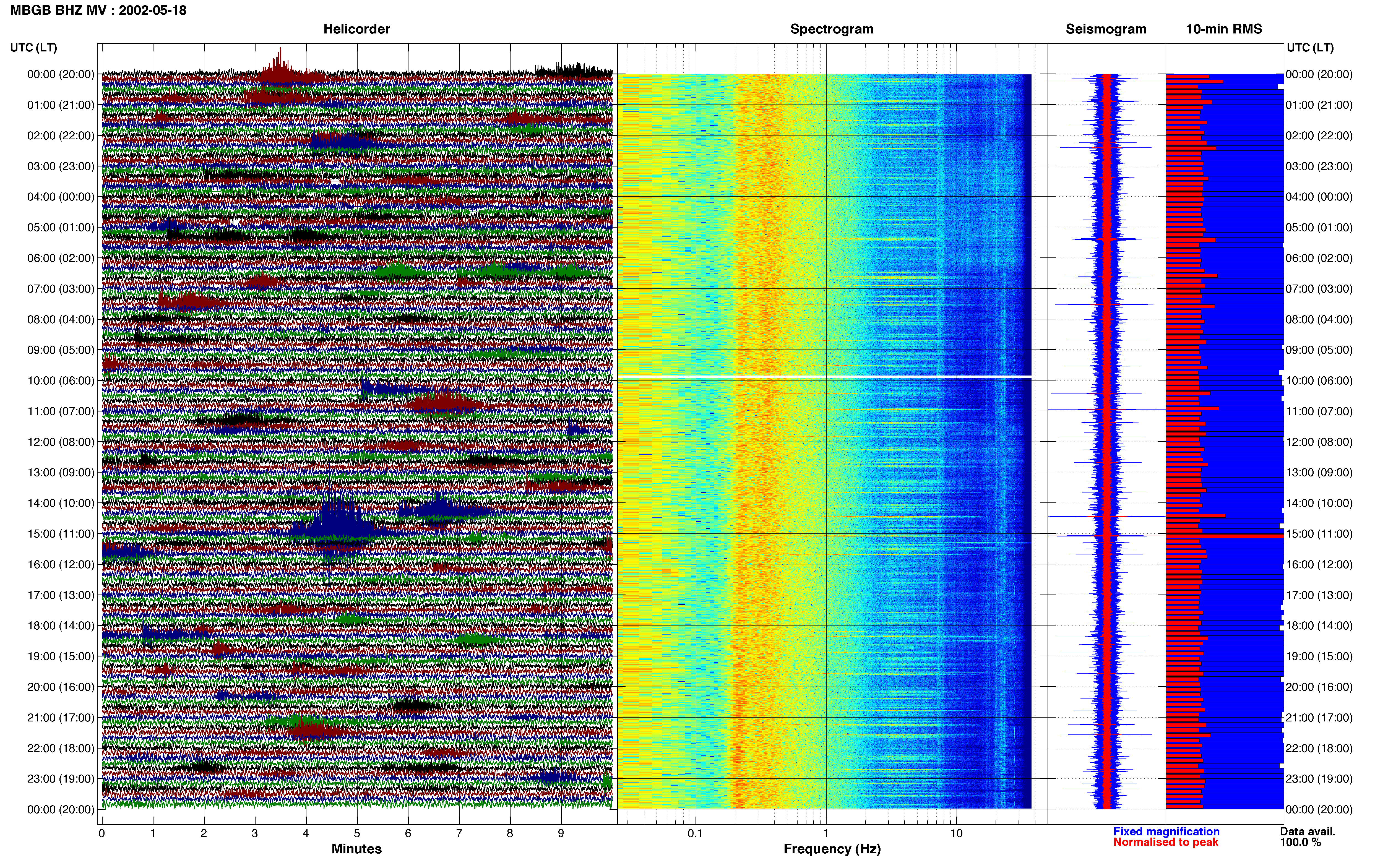The height and width of the screenshot is (868, 1388).
Task: Select left-axis time label '08:00 (04:00)'
Action: (61, 319)
